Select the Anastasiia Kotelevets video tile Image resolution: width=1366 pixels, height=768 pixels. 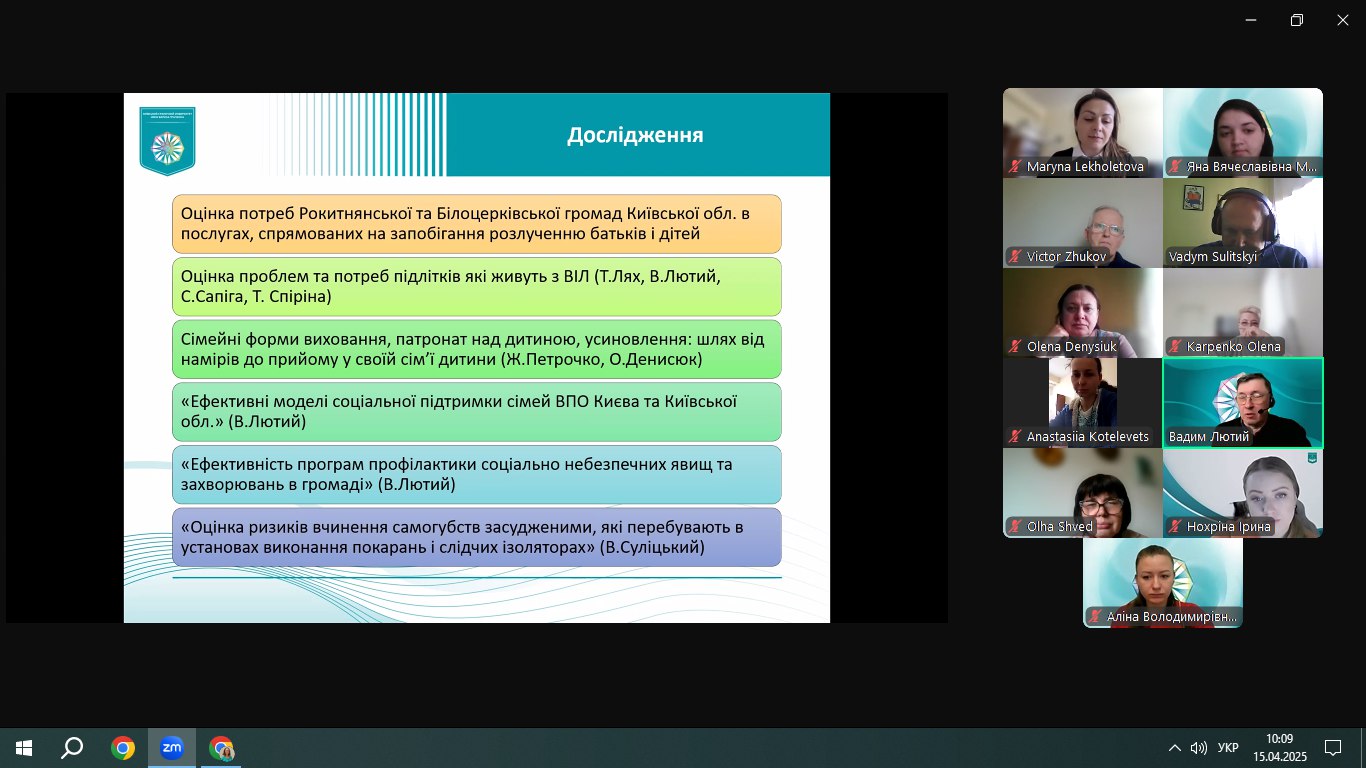pyautogui.click(x=1082, y=402)
